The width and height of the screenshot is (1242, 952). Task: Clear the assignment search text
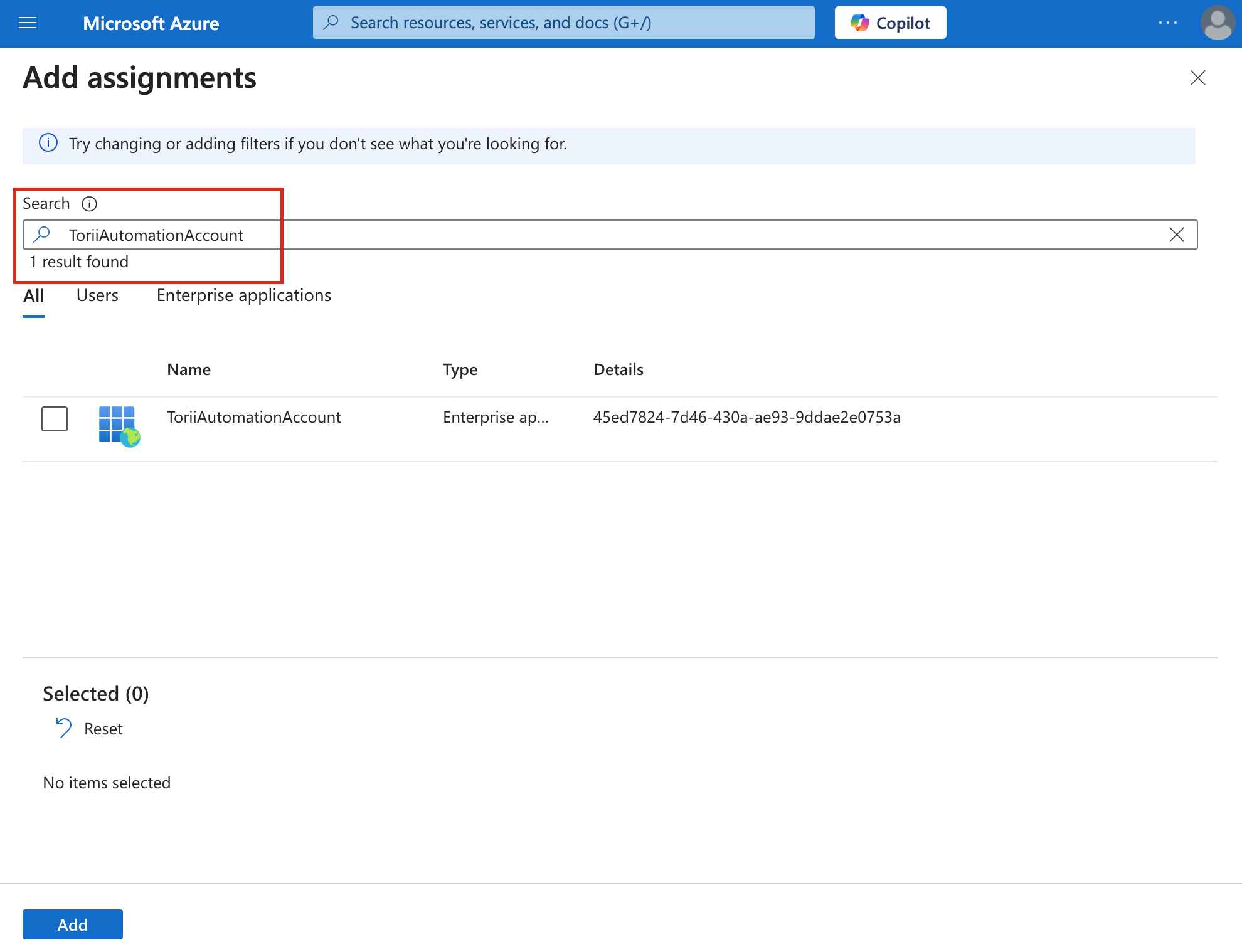1176,235
